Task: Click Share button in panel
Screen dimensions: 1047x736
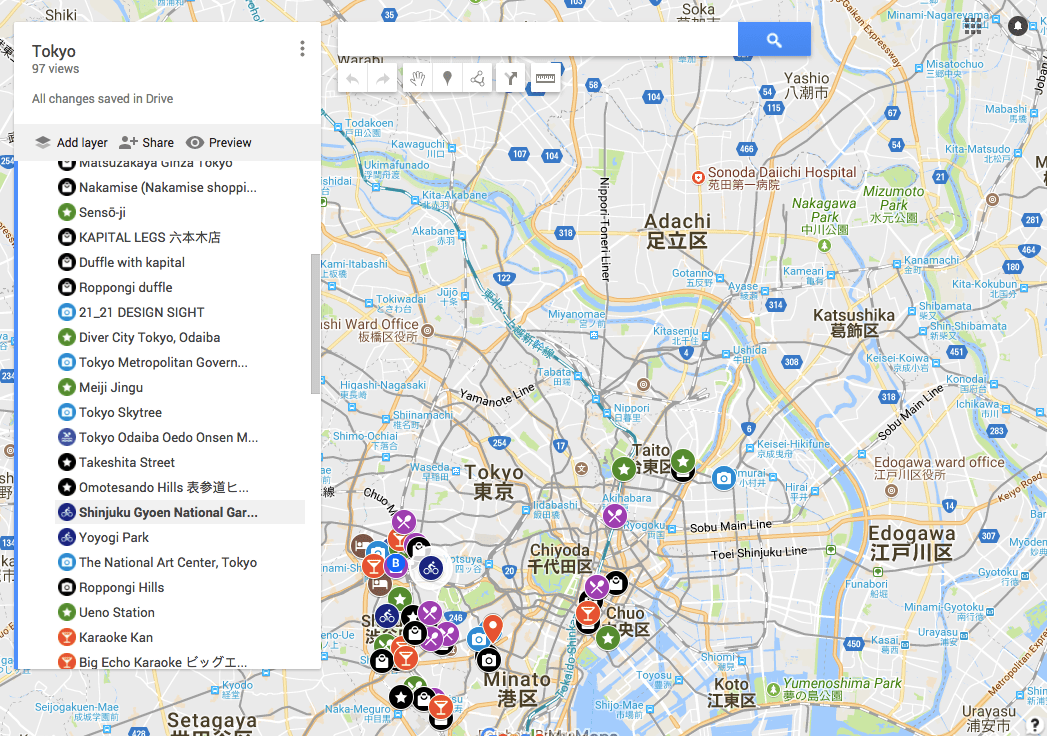Action: 146,142
